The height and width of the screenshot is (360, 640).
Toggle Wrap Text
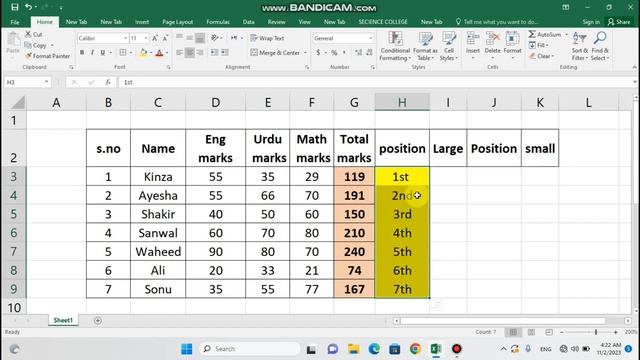click(267, 38)
